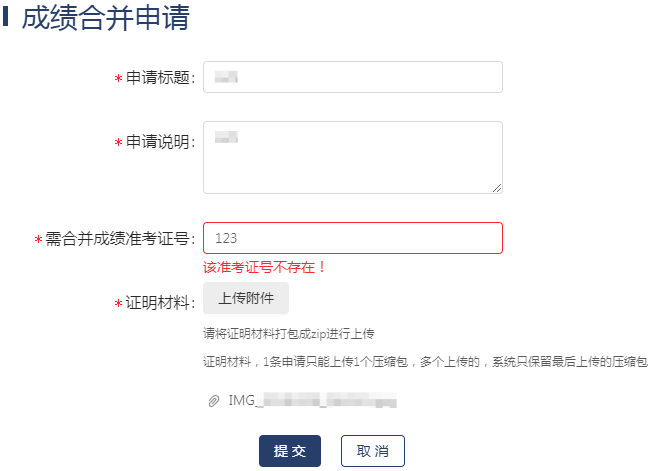Focus the 申请标题 input field
Image resolution: width=654 pixels, height=471 pixels.
[352, 77]
